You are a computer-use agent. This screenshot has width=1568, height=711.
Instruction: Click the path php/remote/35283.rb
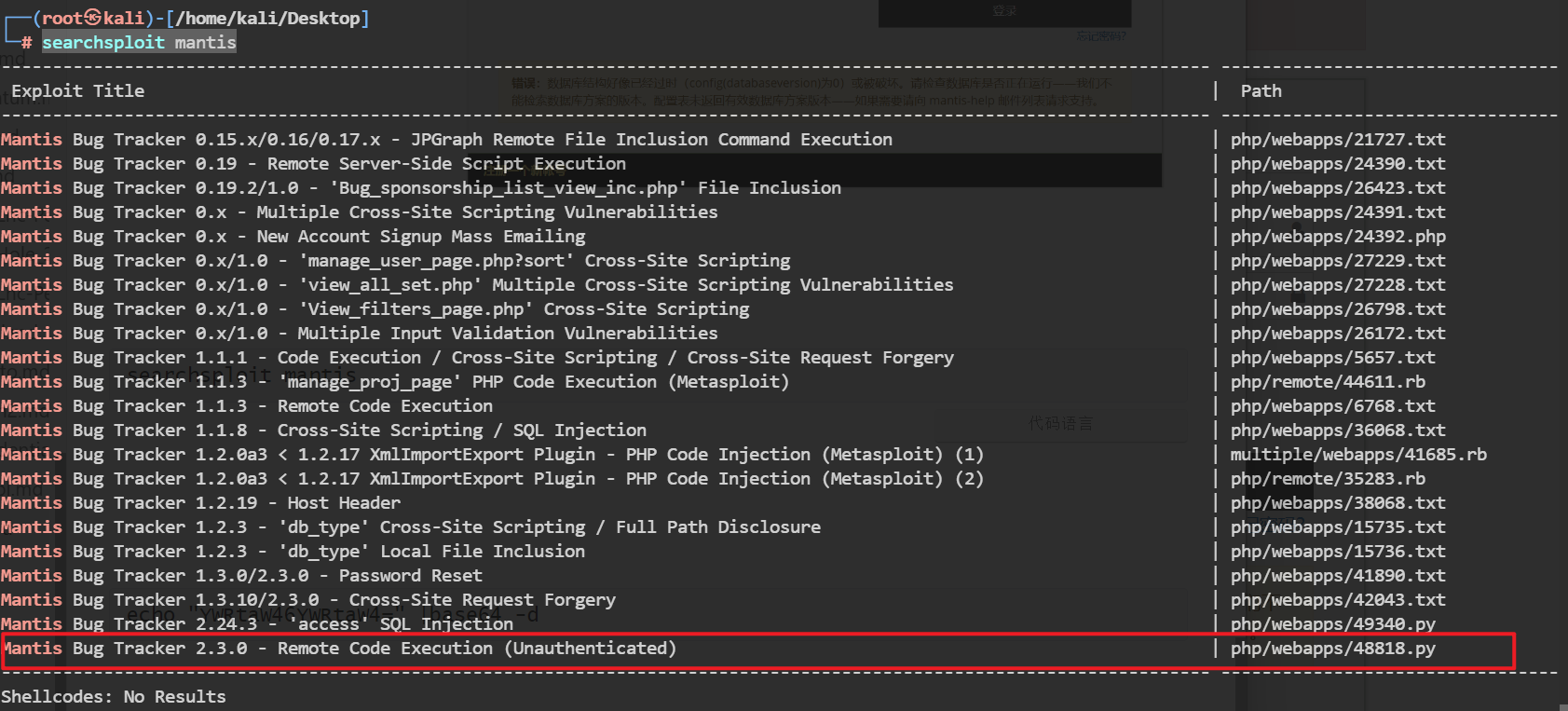[1328, 478]
